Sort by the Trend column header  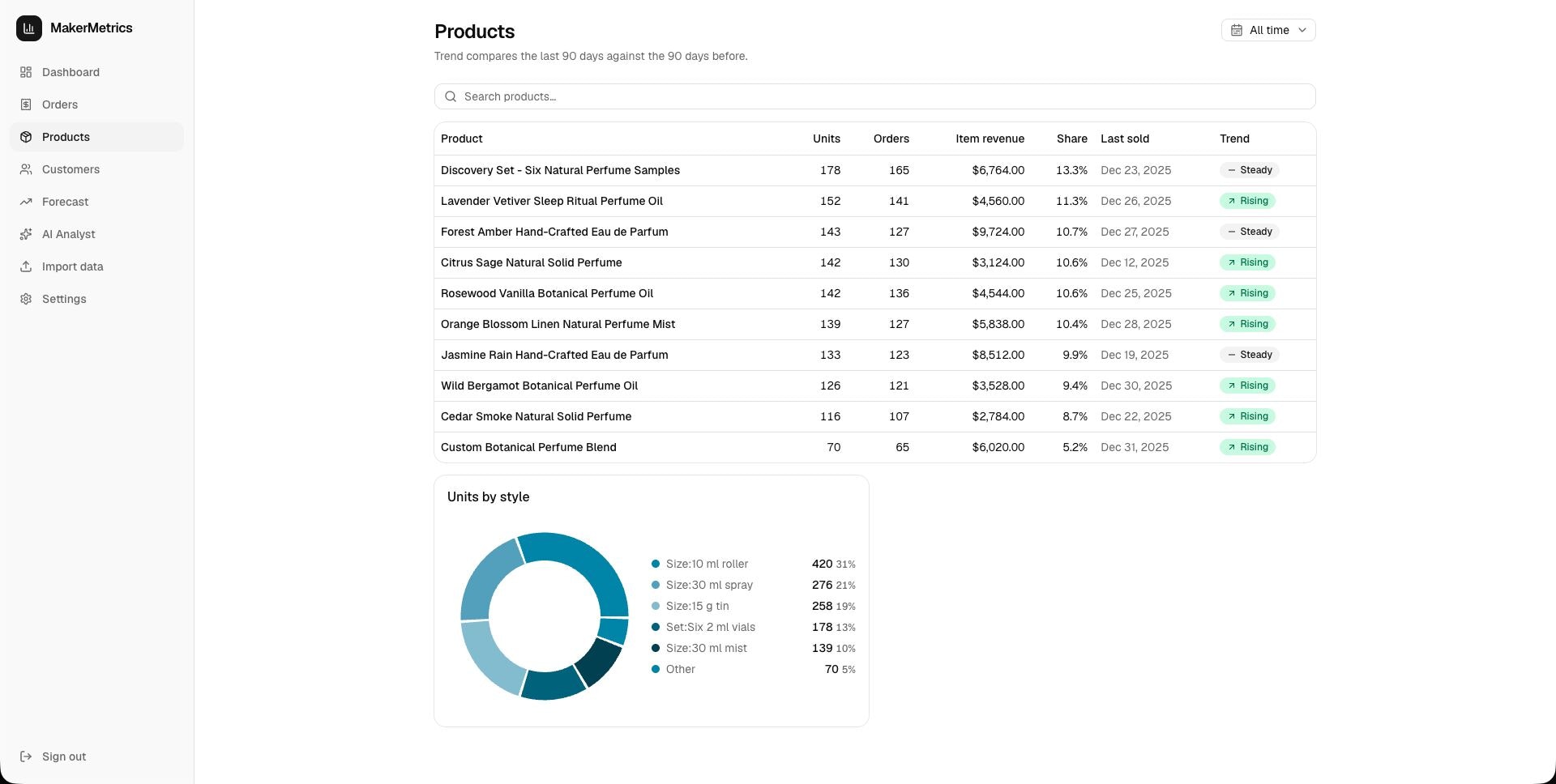(x=1234, y=138)
